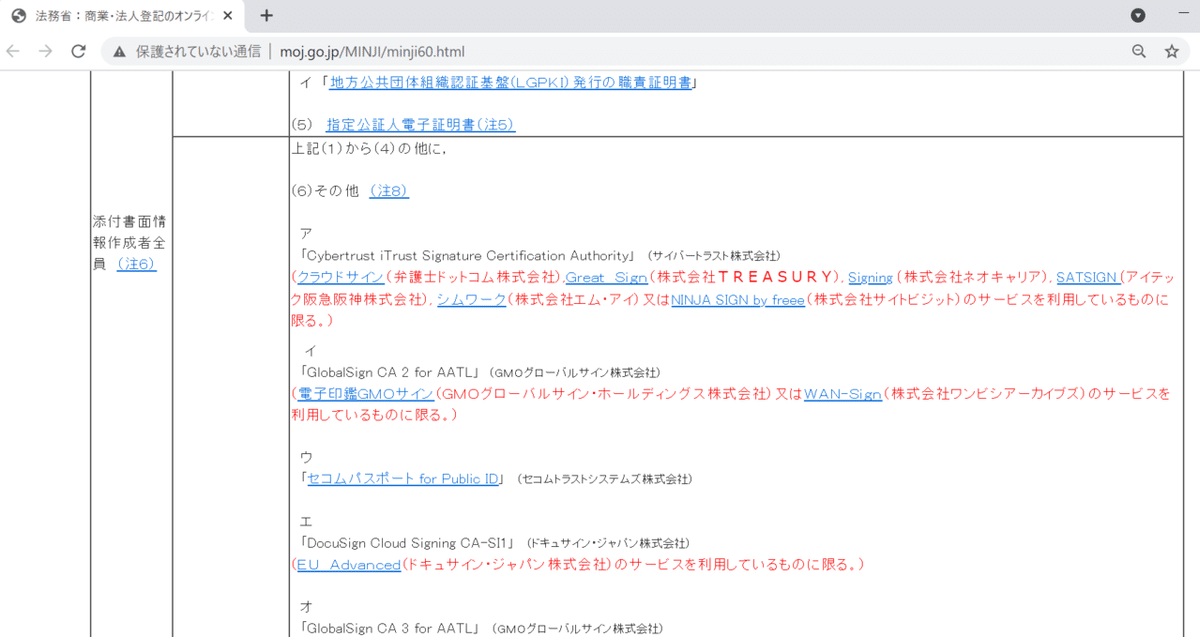The width and height of the screenshot is (1200, 637).
Task: Click the 指定公証人電子証明書(注5) link
Action: 418,123
